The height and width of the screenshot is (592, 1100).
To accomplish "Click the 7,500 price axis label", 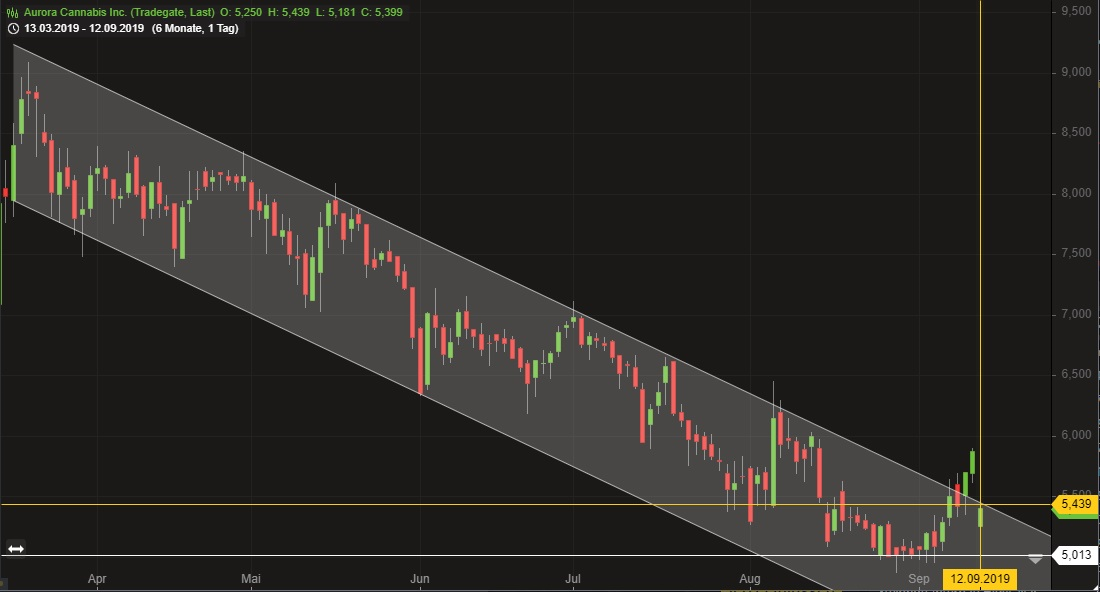I will coord(1076,253).
